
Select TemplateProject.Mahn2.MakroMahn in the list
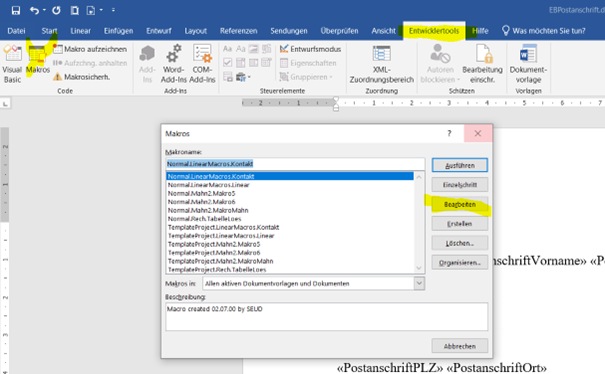[x=290, y=261]
